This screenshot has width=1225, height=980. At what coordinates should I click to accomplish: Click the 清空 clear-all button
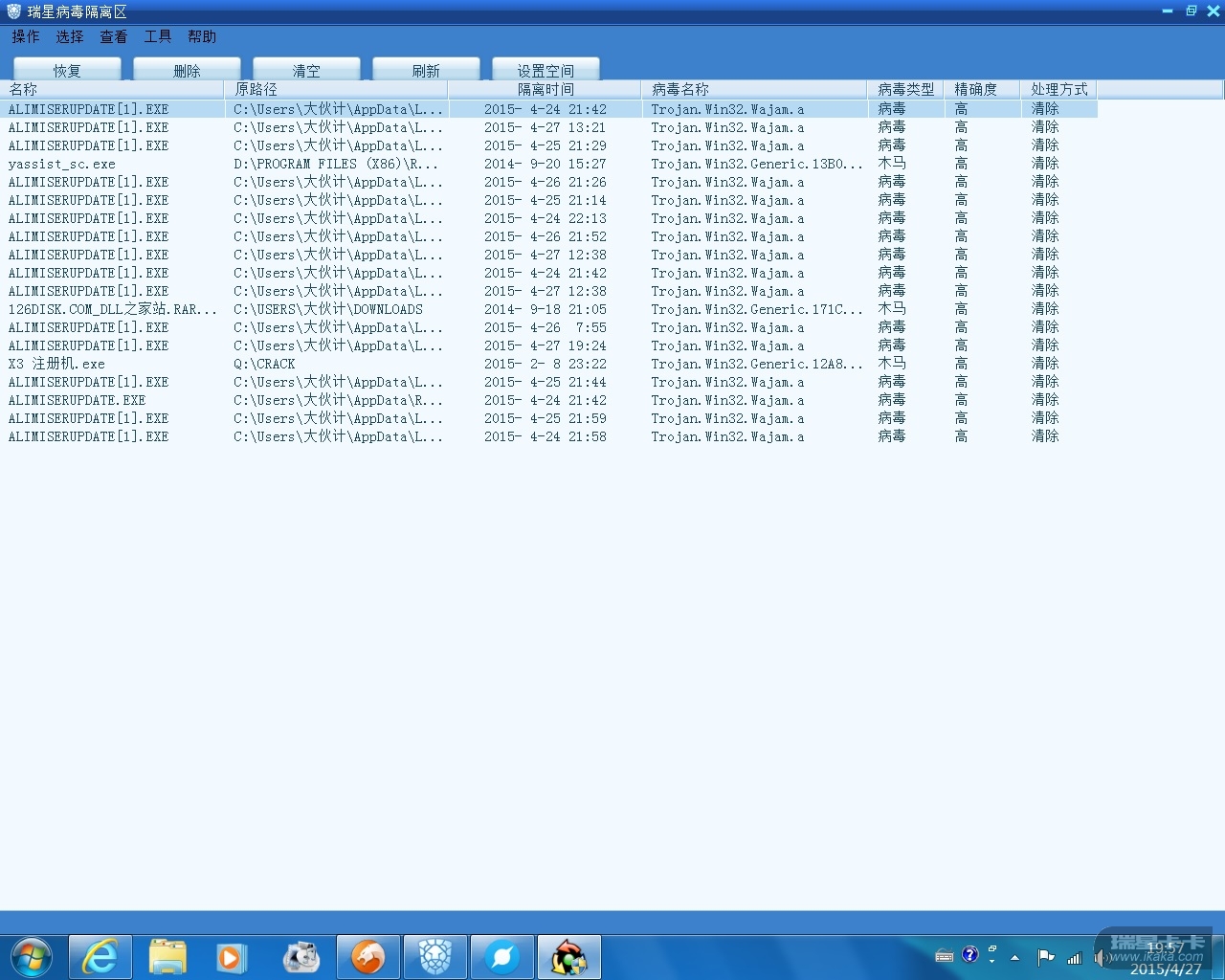click(x=306, y=70)
